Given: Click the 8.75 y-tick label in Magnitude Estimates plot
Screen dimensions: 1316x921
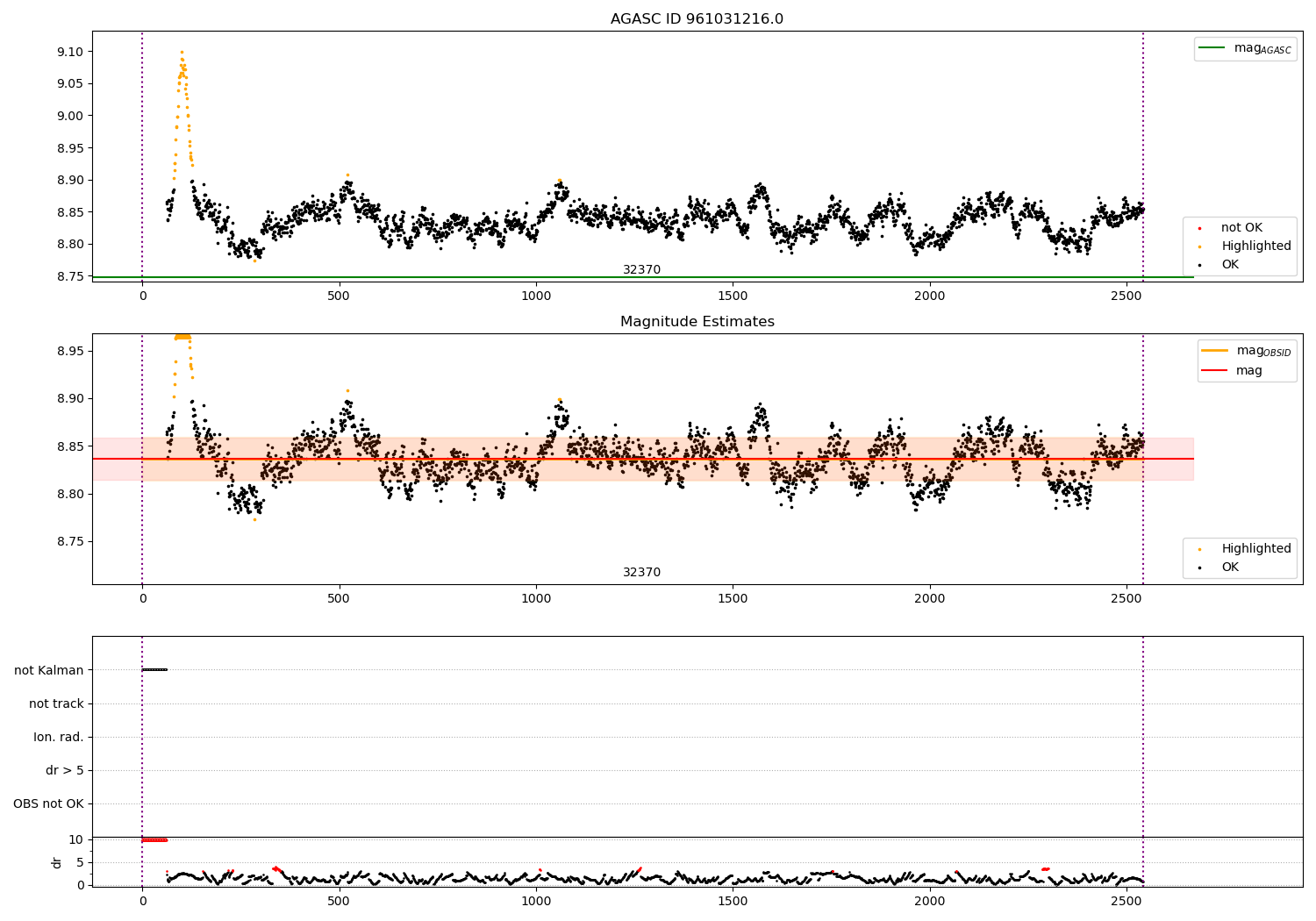Looking at the screenshot, I should pos(68,541).
